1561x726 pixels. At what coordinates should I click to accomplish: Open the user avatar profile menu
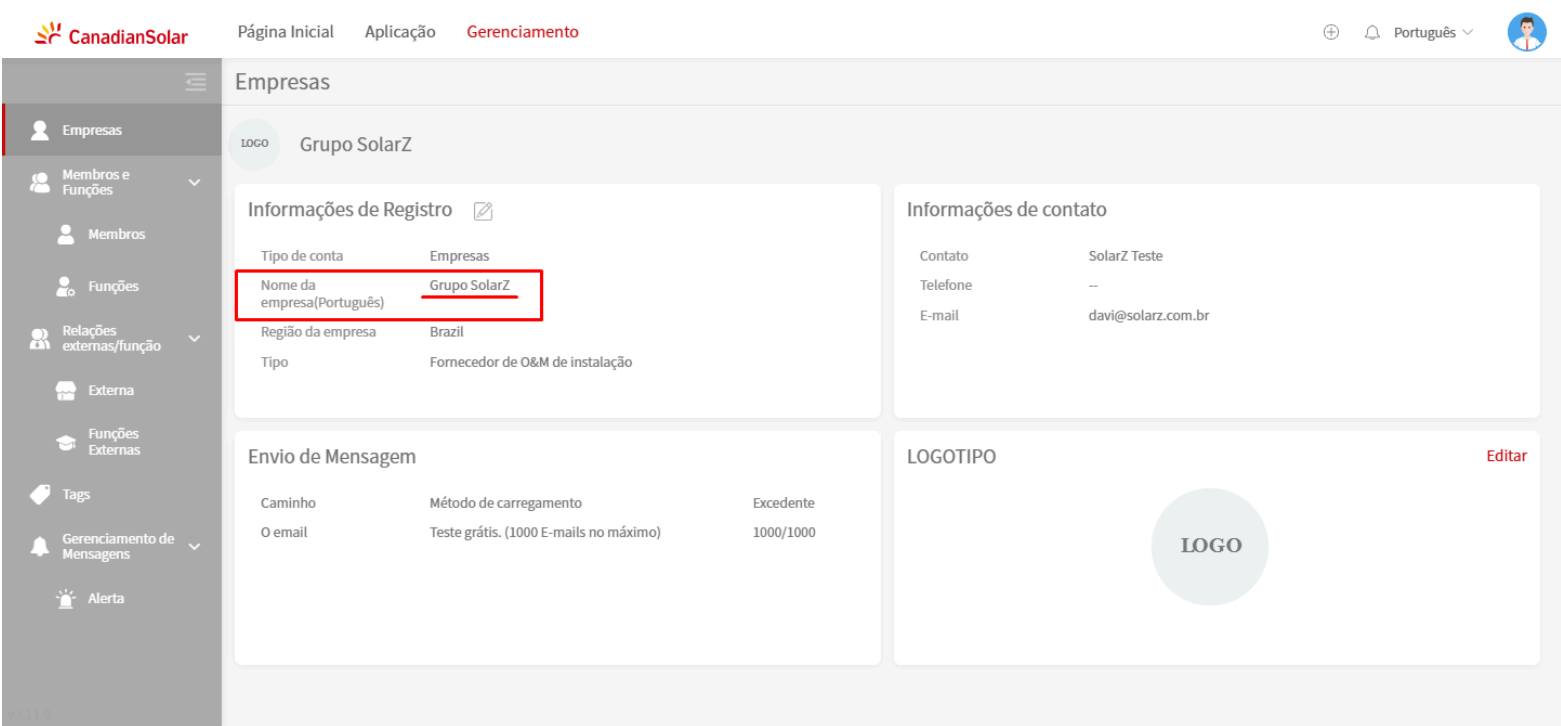coord(1526,32)
